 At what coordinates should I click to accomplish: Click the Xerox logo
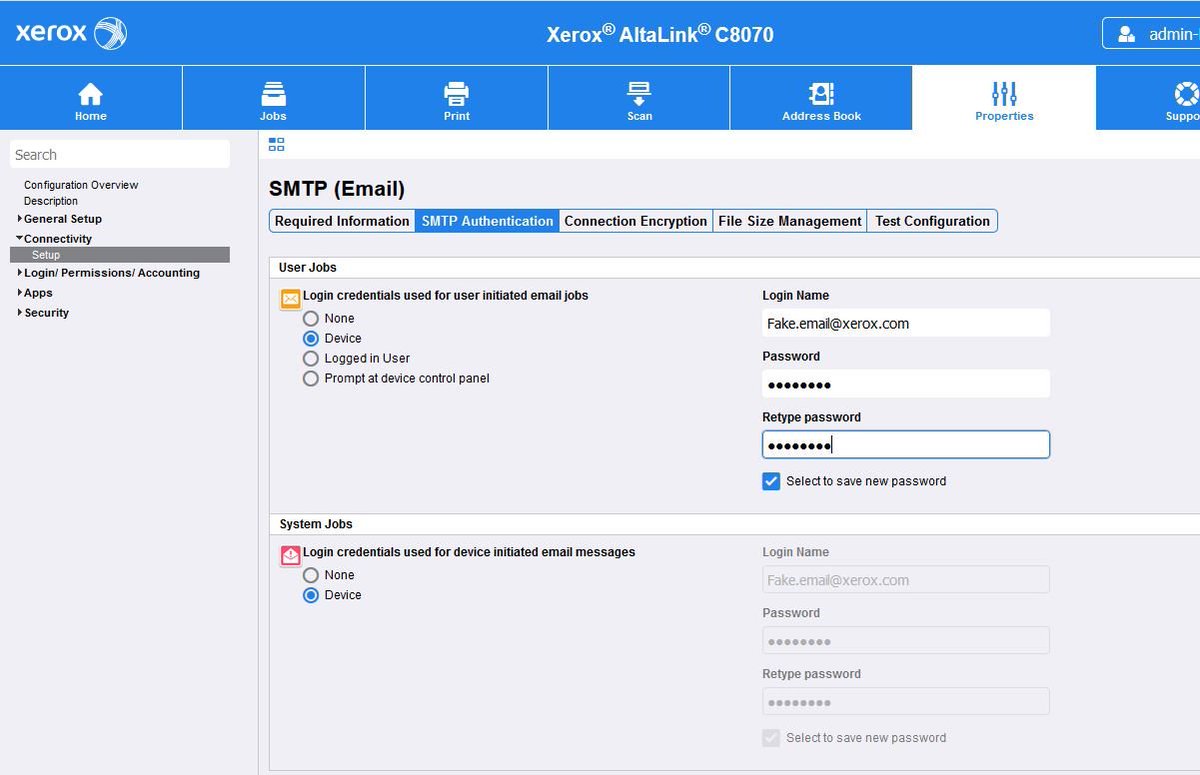click(x=71, y=33)
